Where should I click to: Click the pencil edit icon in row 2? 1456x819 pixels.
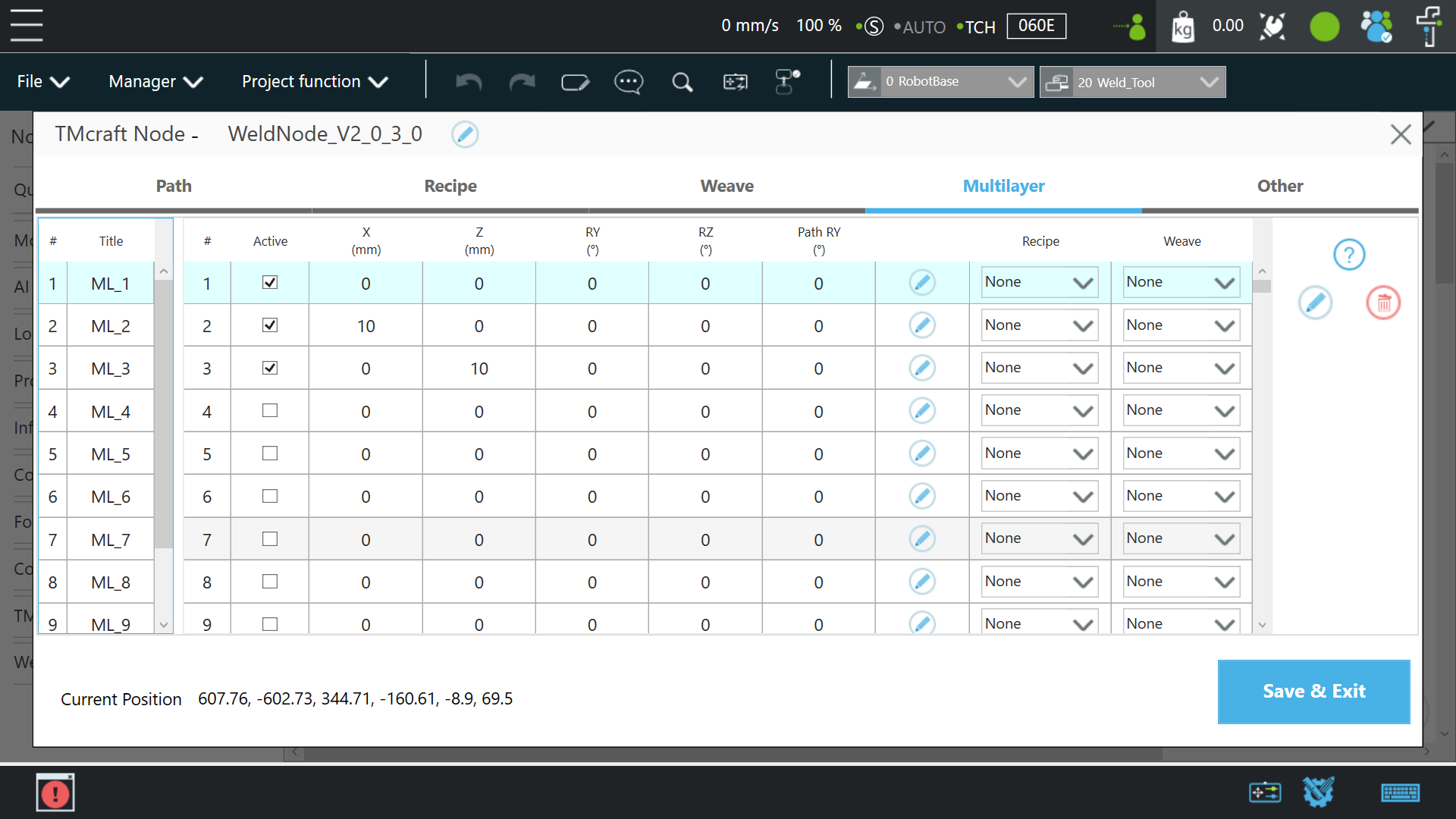pyautogui.click(x=921, y=326)
